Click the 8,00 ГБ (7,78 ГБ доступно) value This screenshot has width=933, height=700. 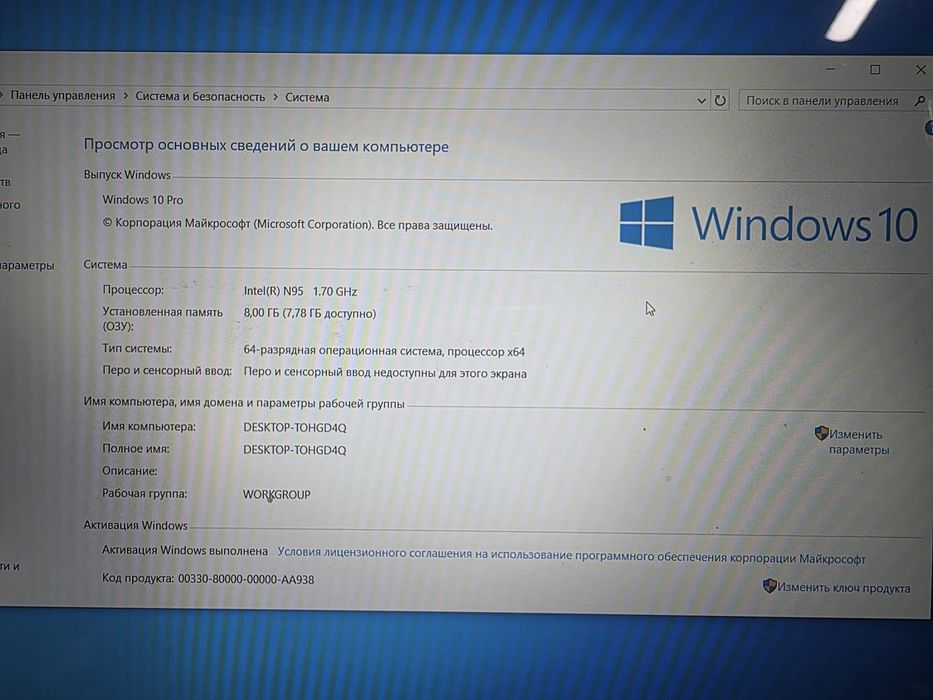310,313
